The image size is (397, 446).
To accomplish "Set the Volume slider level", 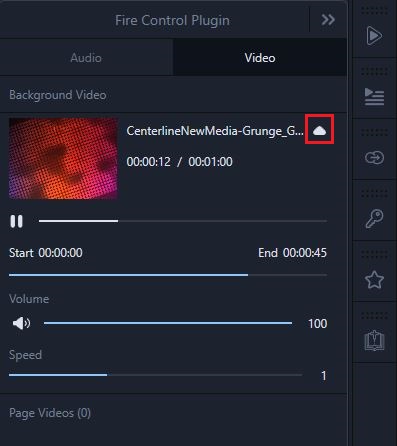I will [168, 323].
